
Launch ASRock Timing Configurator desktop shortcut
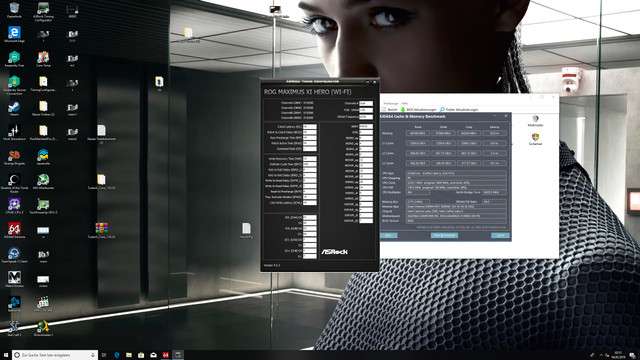[x=43, y=11]
